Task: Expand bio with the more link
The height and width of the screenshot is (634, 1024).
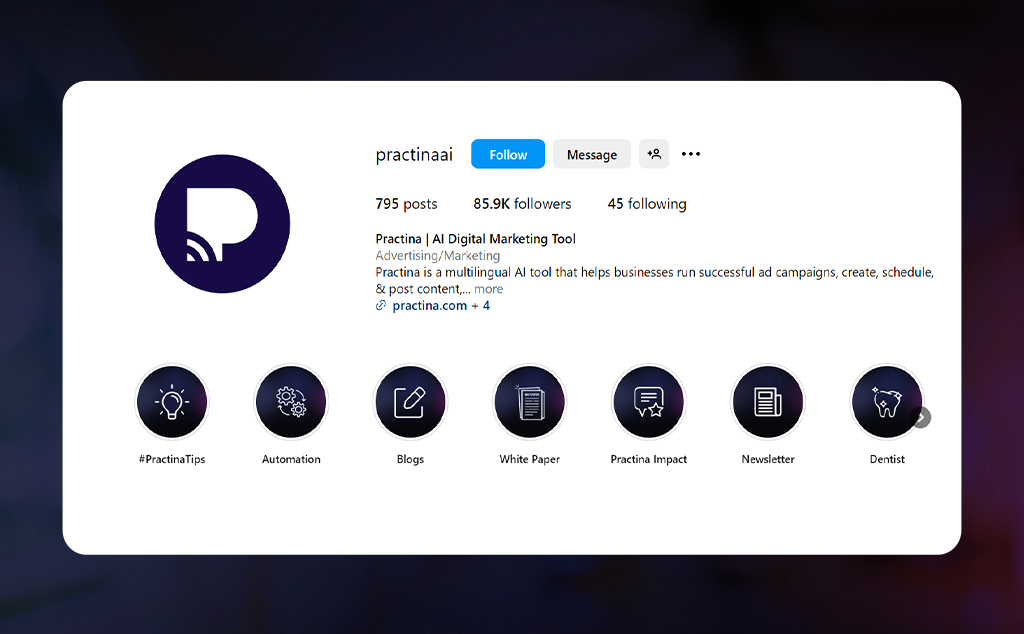Action: (488, 289)
